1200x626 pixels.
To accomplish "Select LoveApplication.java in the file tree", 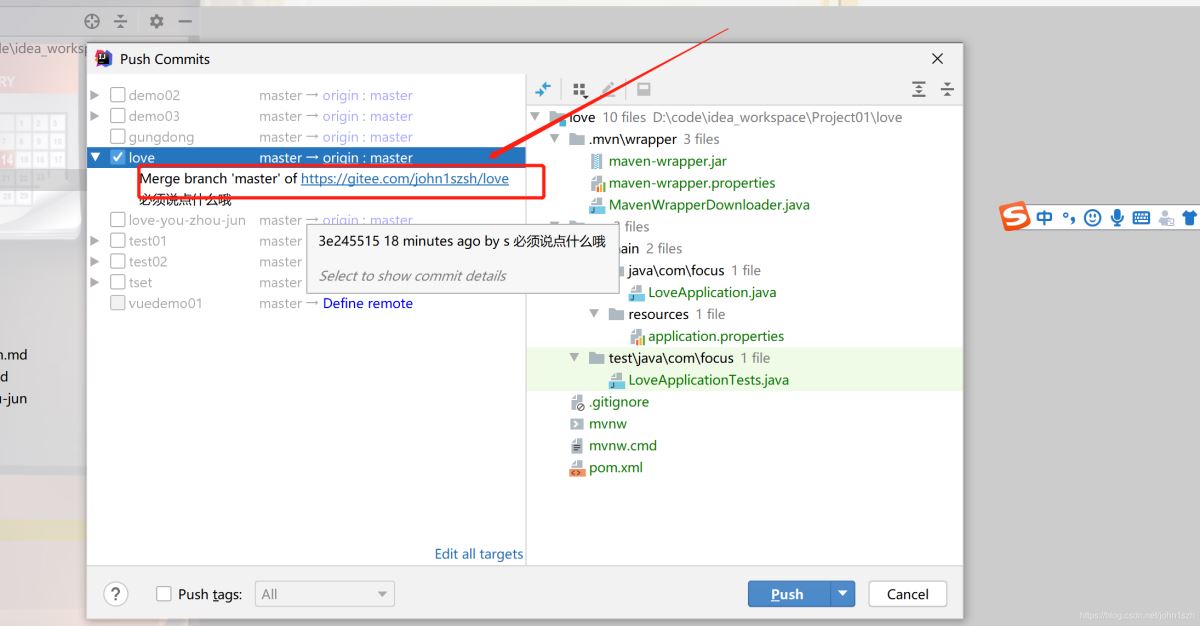I will (712, 292).
